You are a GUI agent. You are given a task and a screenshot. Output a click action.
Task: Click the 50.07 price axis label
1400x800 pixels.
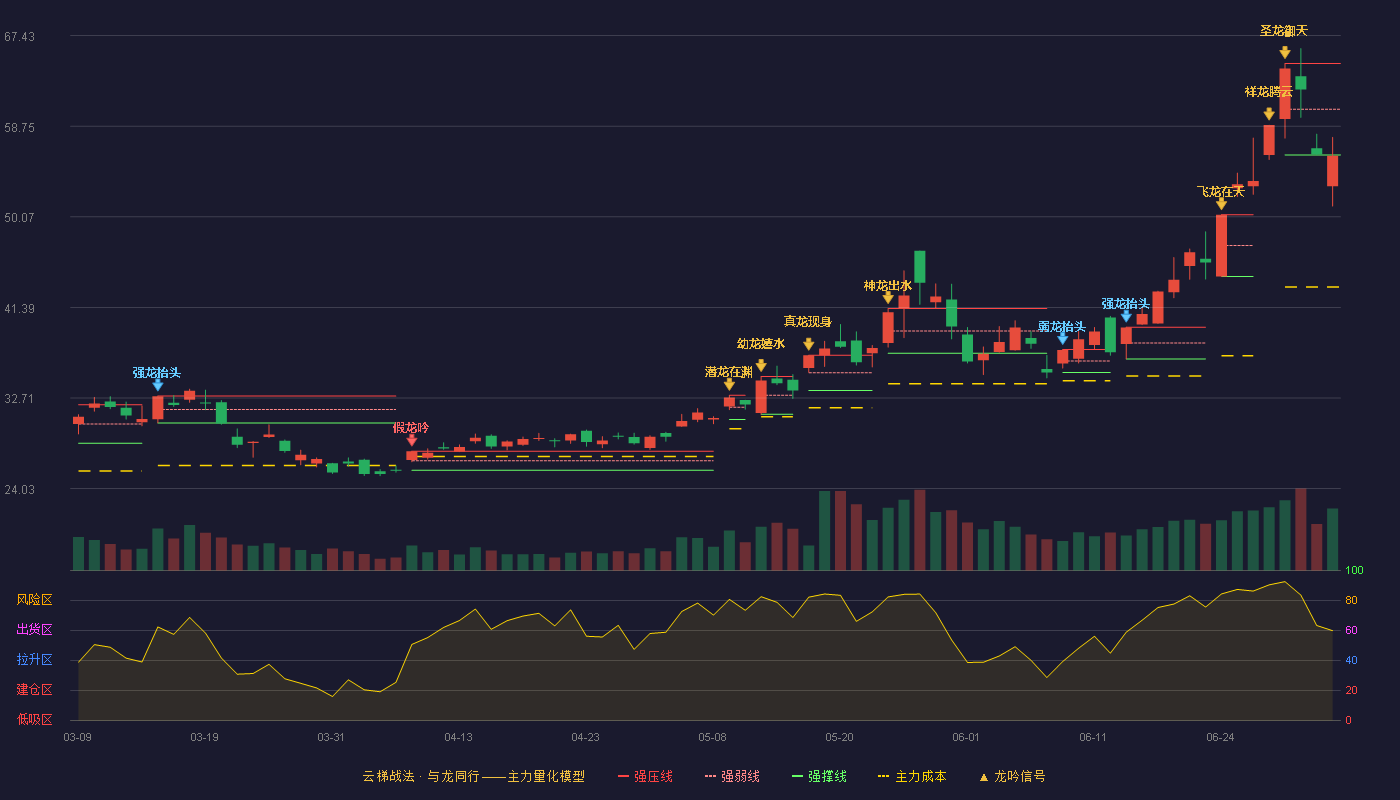[19, 217]
